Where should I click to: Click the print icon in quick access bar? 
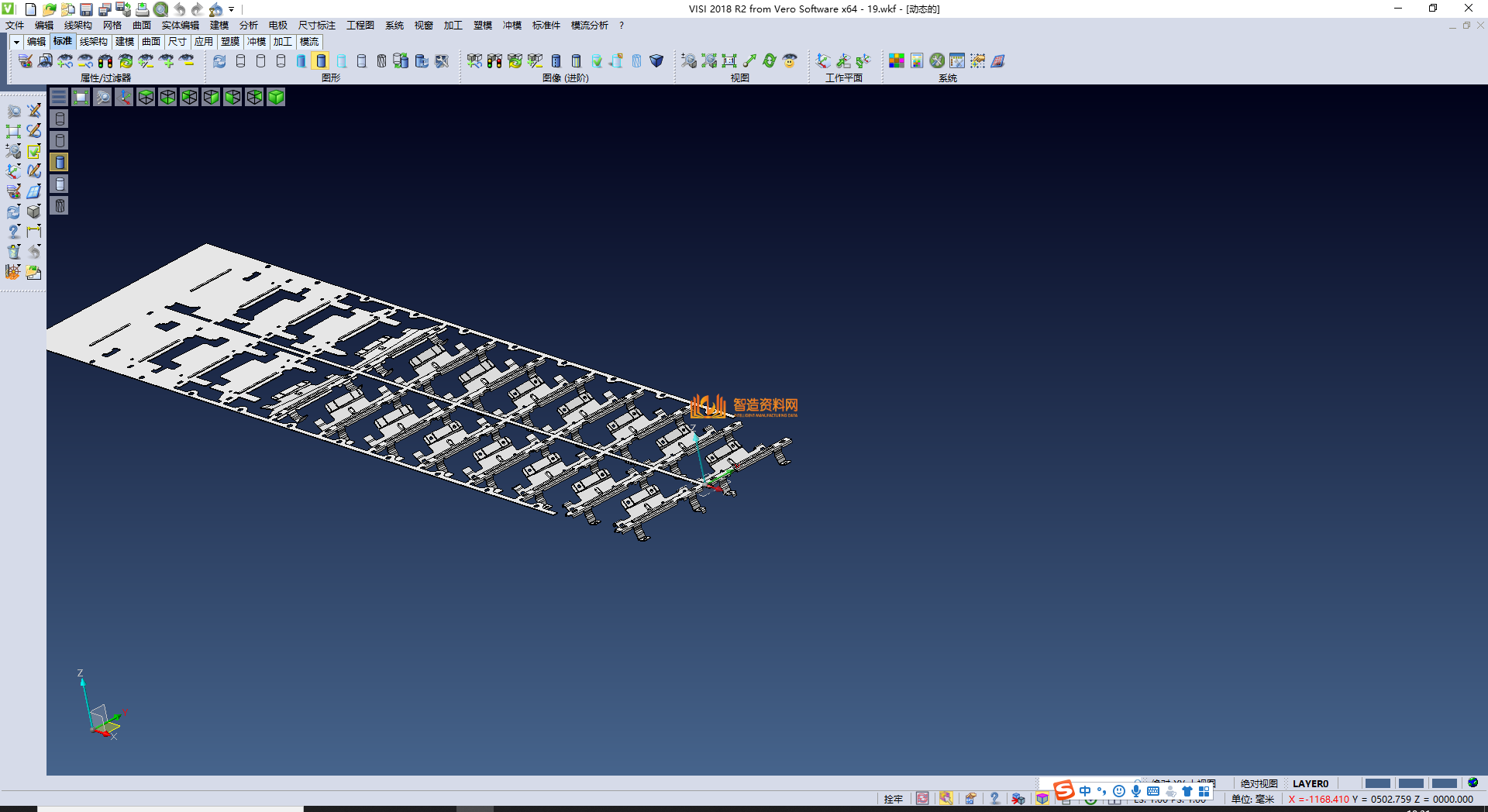click(x=142, y=9)
